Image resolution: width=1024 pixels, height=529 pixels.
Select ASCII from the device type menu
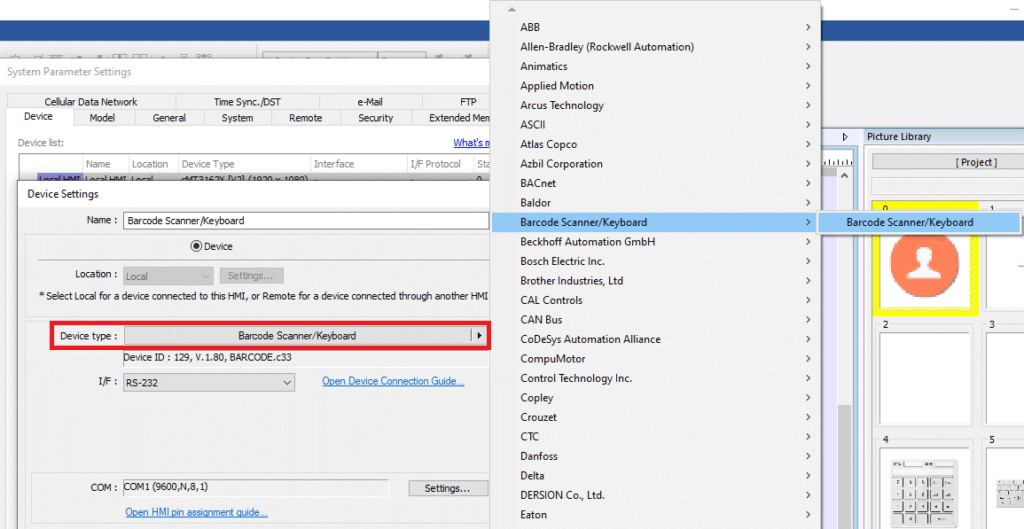(655, 125)
